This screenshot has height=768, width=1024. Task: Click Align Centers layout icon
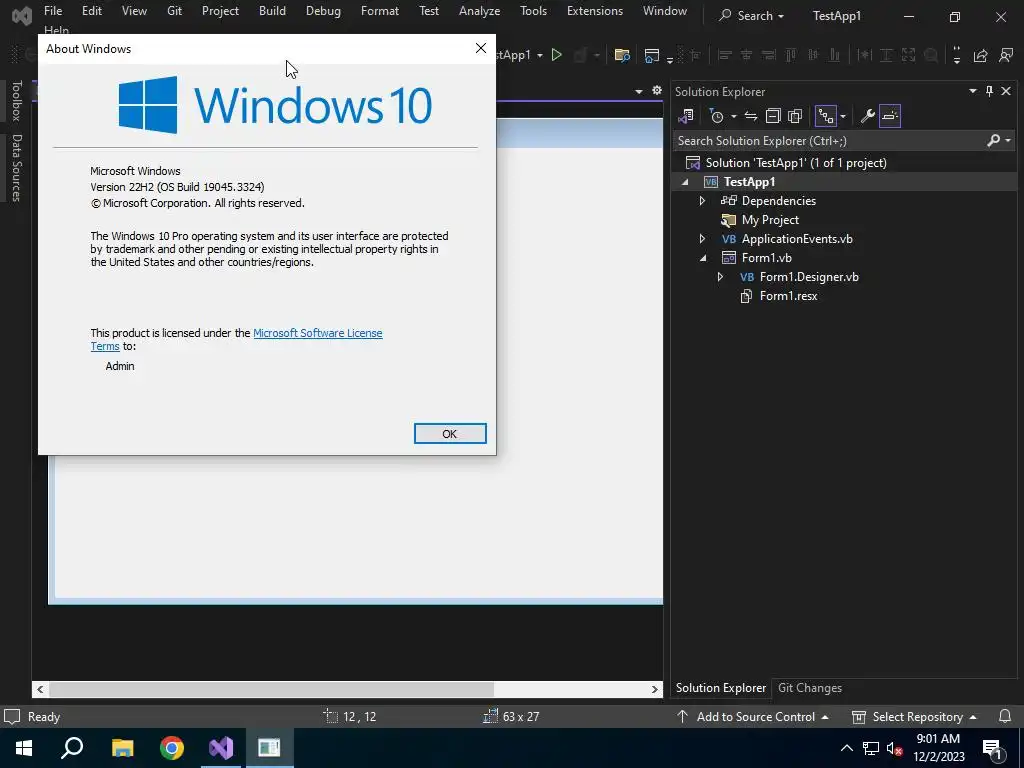746,56
